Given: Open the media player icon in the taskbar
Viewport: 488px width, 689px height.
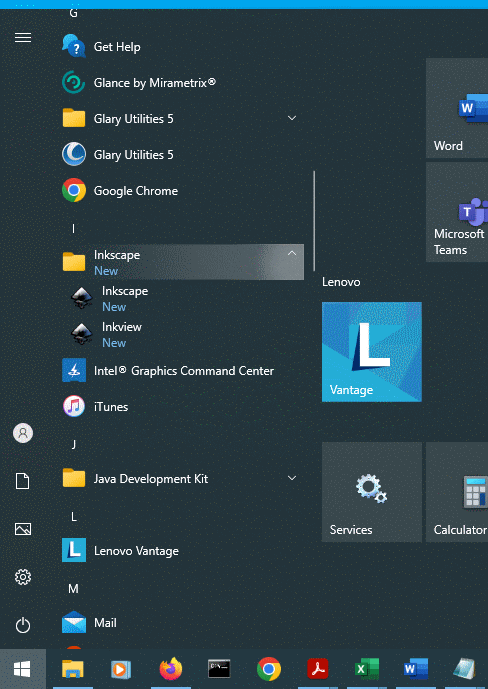Looking at the screenshot, I should pos(121,669).
